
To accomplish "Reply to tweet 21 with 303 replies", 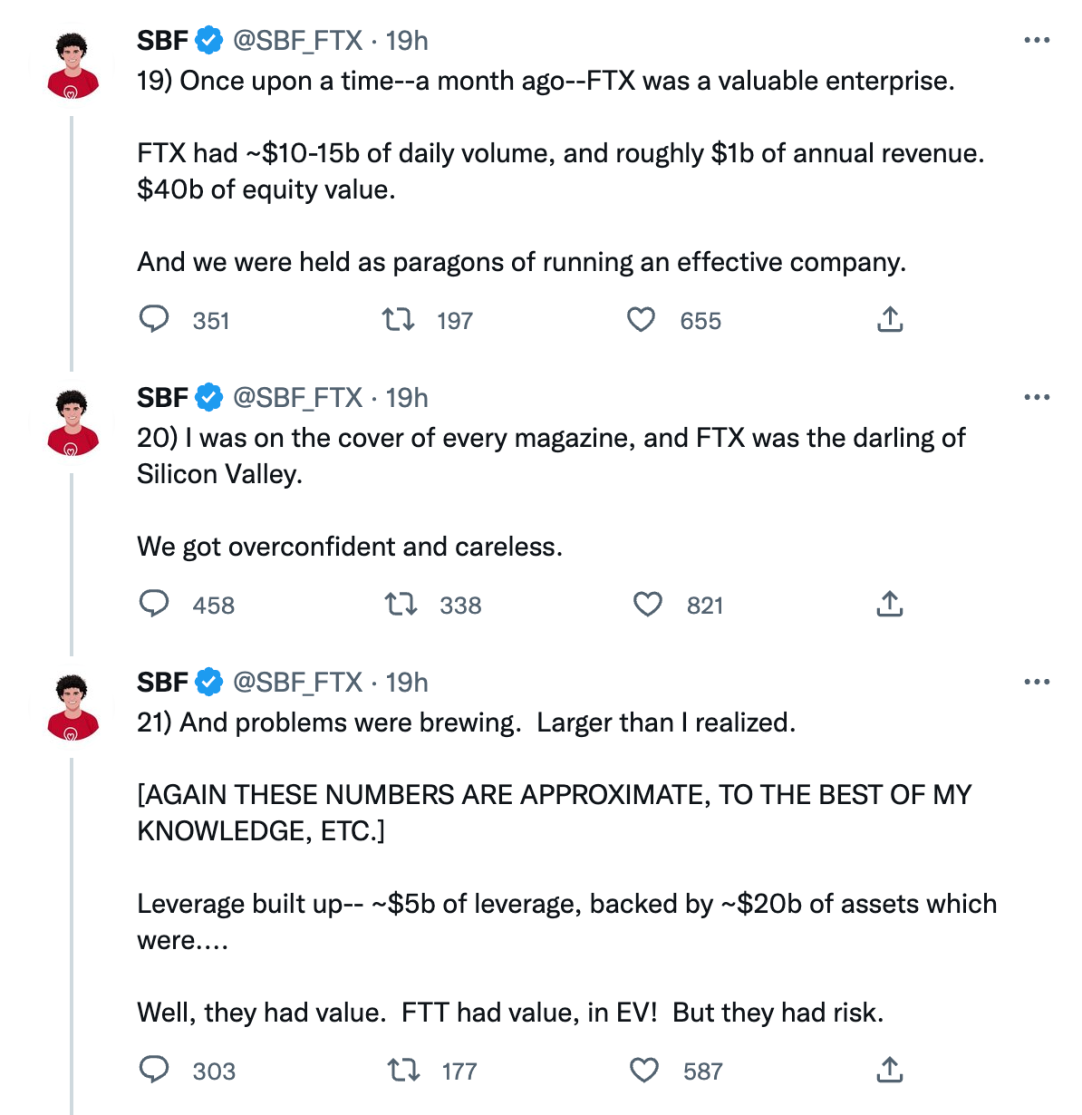I will [153, 1070].
